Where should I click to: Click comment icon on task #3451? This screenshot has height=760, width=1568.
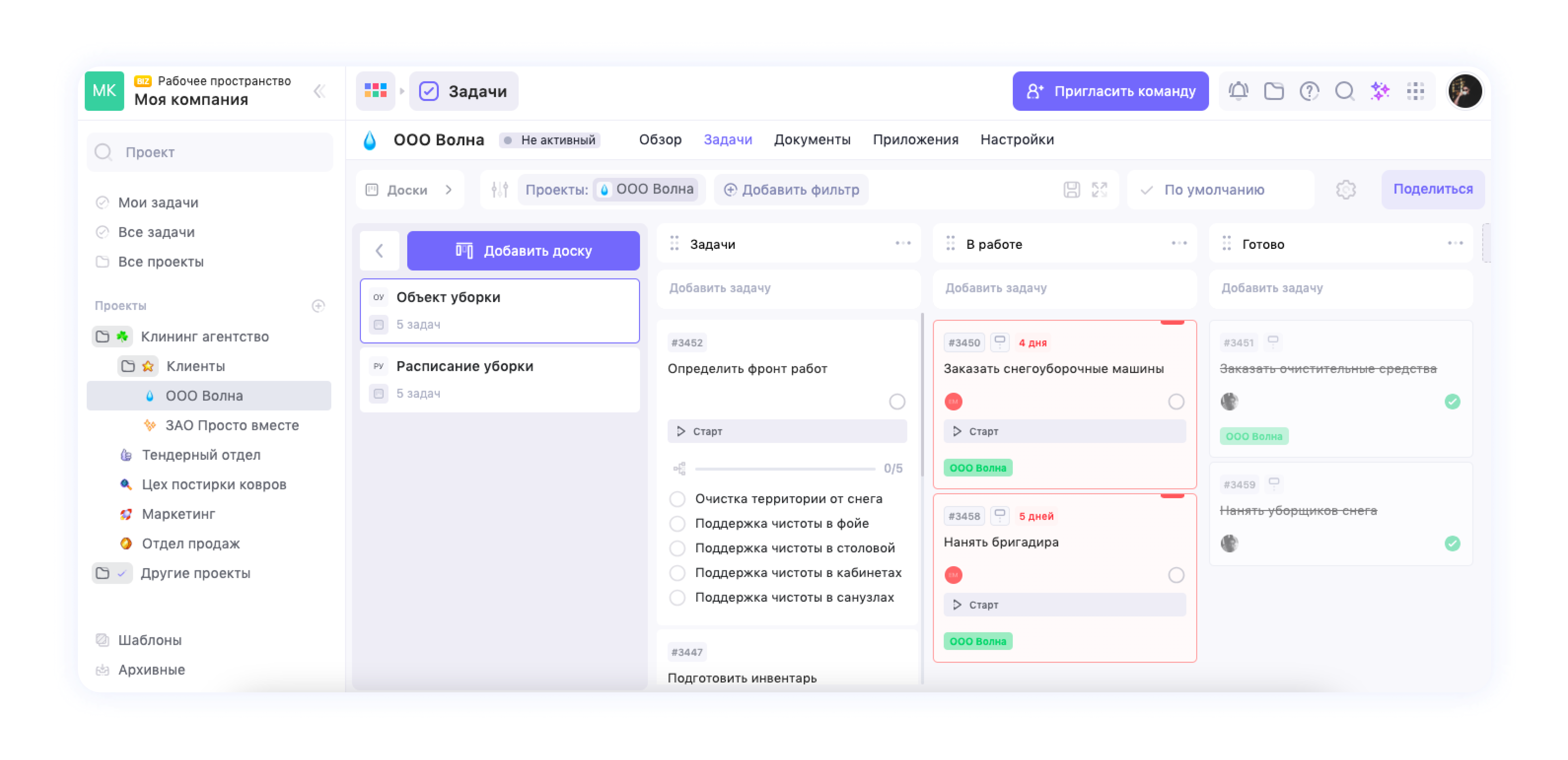[1273, 341]
